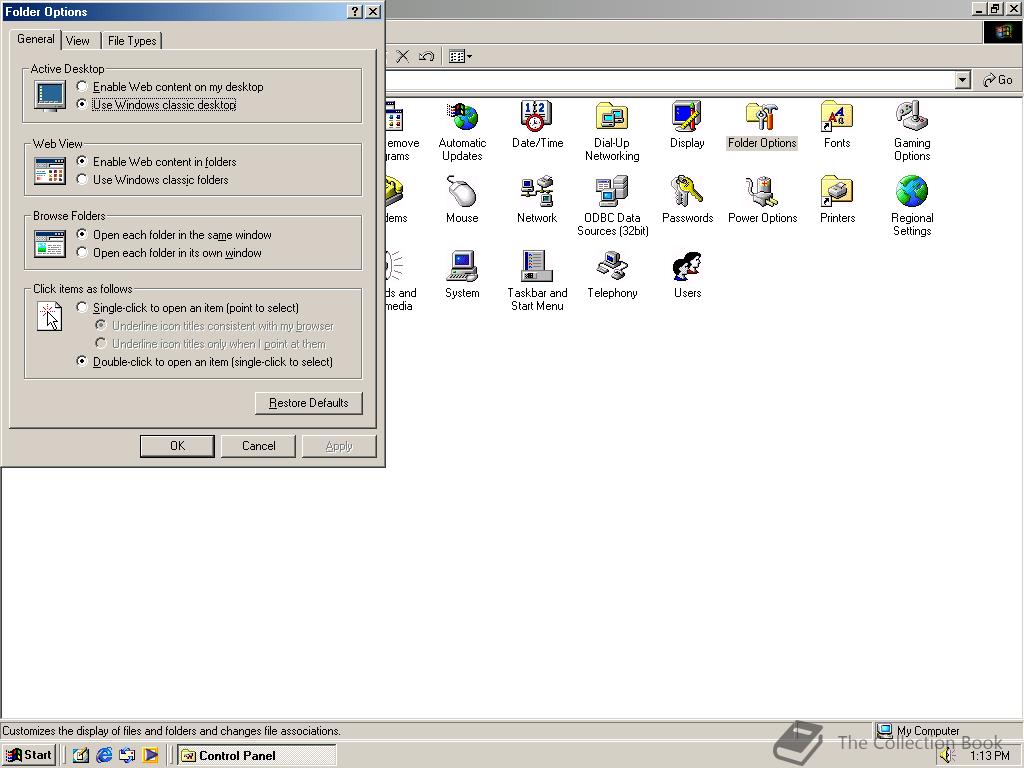Click Show Desktop quick launch icon
The image size is (1024, 768).
tap(80, 755)
